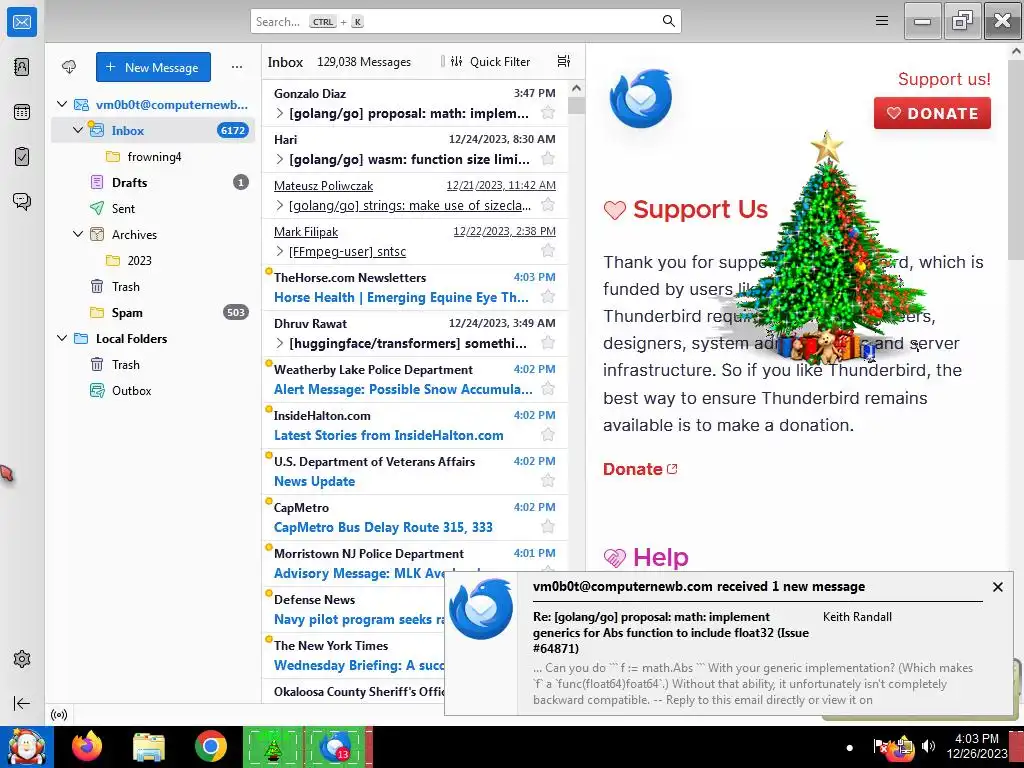Star the Hari wasm message
The image size is (1024, 768).
click(x=548, y=159)
